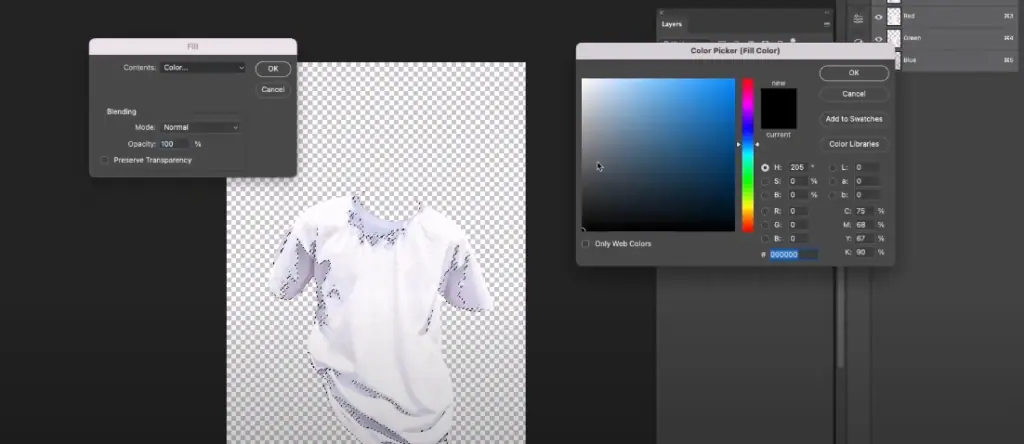The image size is (1024, 444).
Task: Toggle visibility of the Red channel
Action: tap(879, 16)
